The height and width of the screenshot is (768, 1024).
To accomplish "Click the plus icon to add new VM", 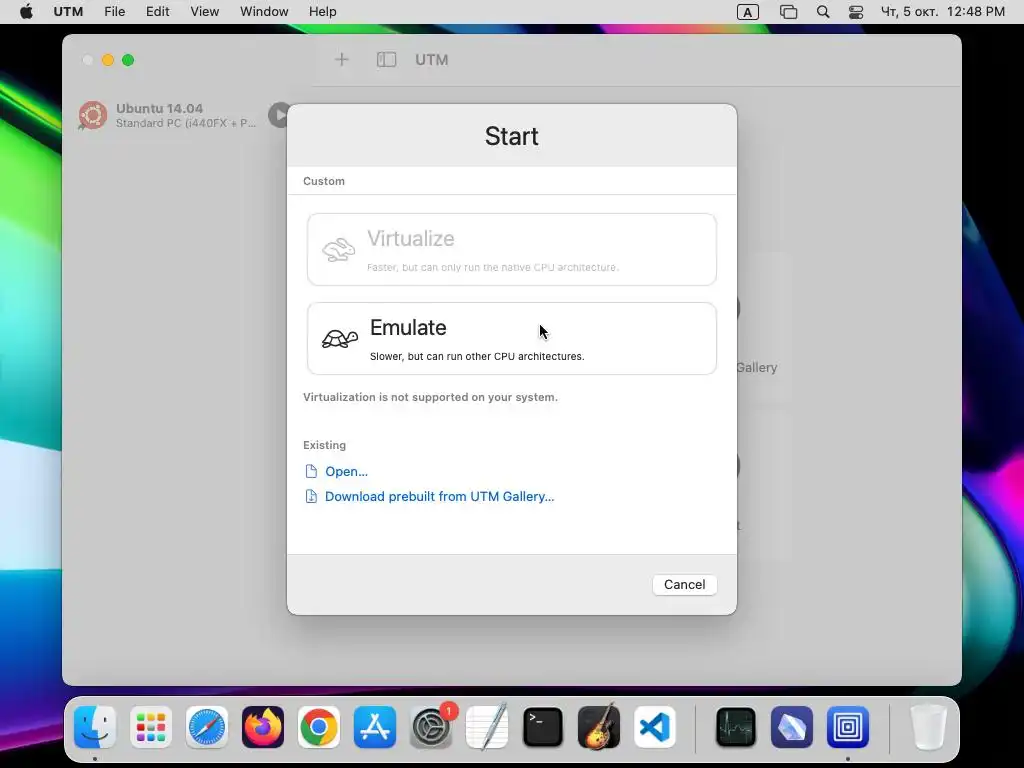I will click(342, 60).
